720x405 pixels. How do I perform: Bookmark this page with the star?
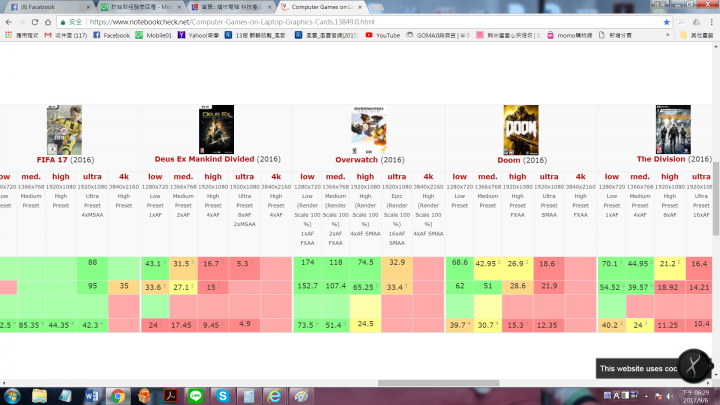tap(666, 22)
